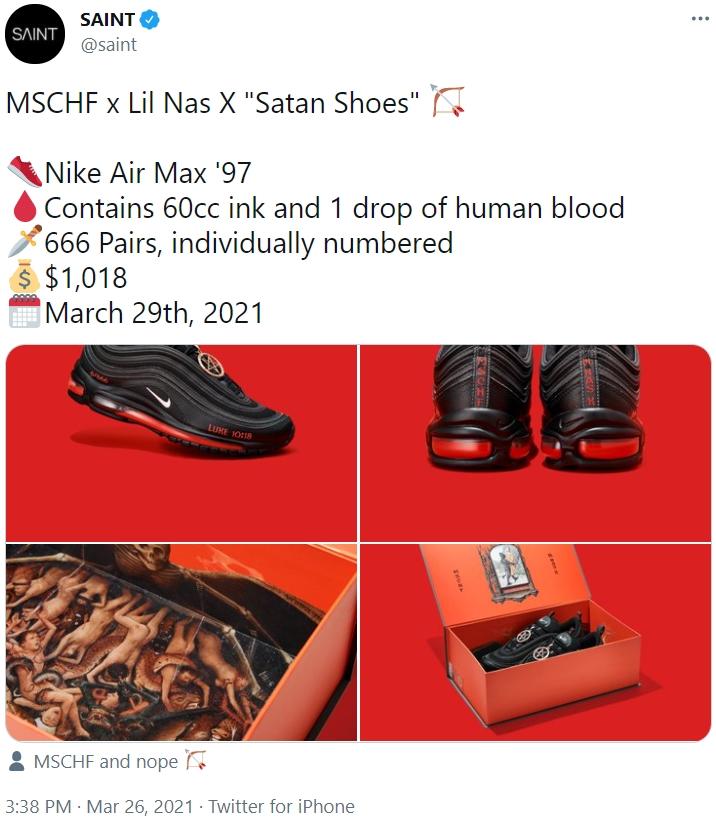Click the money bag emoji beside $1,018

point(24,277)
